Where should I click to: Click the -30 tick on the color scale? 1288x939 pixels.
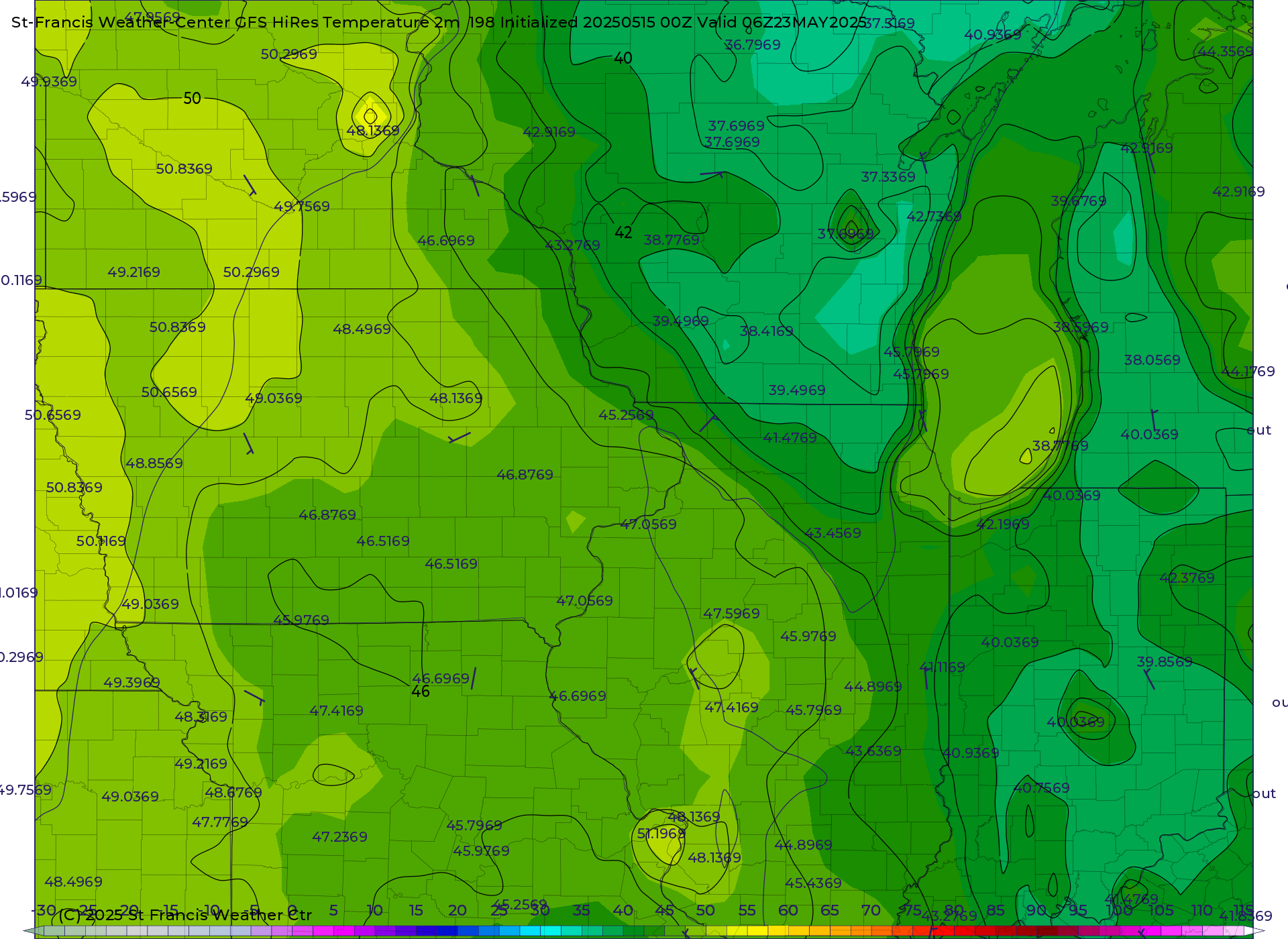44,911
